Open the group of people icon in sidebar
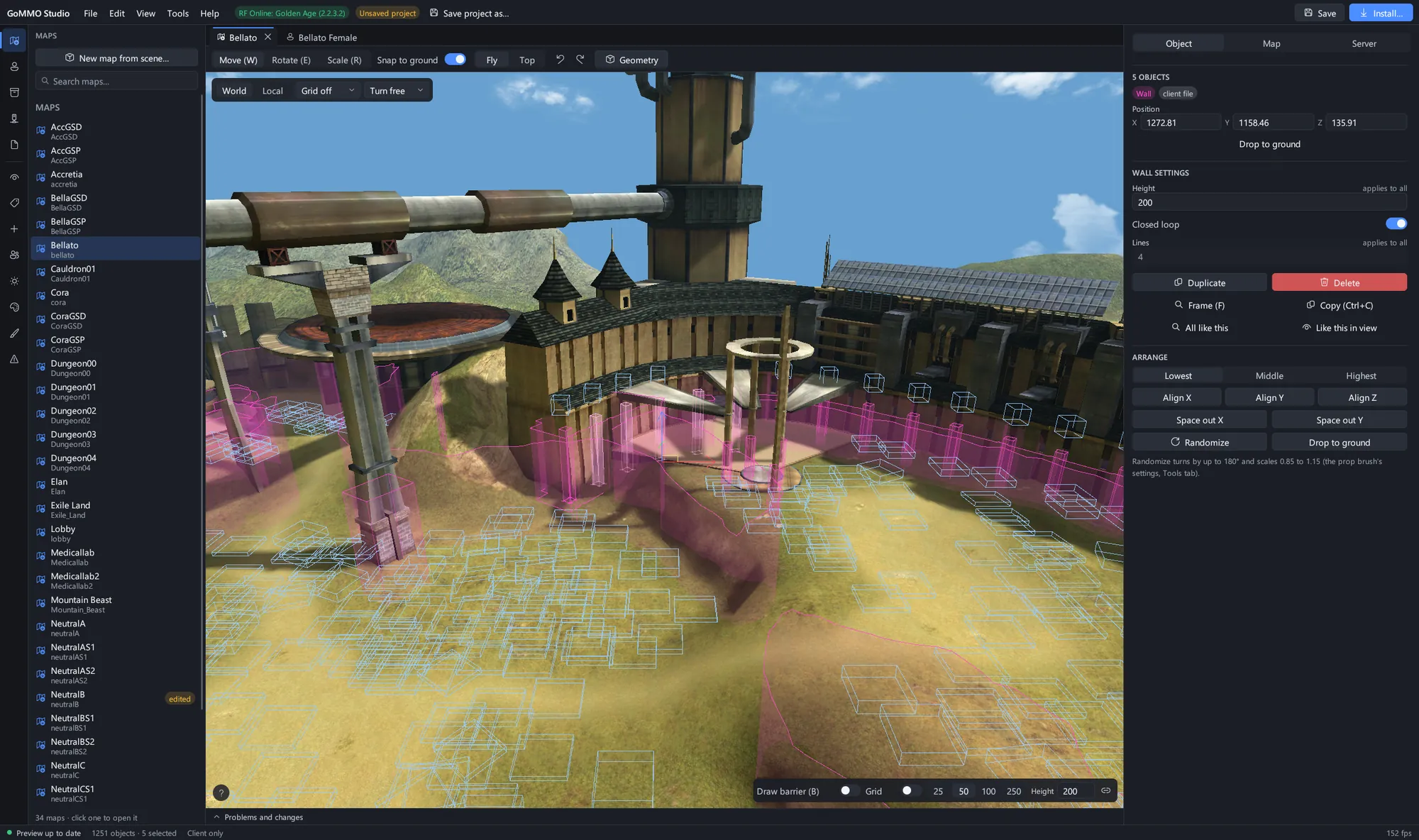Image resolution: width=1419 pixels, height=840 pixels. [x=14, y=255]
